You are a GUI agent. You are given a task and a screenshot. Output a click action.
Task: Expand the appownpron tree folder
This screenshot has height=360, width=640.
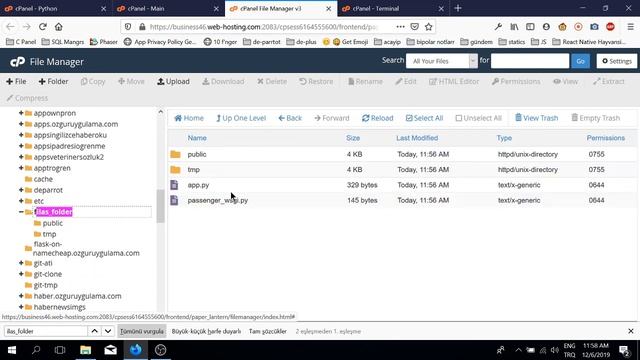click(21, 113)
